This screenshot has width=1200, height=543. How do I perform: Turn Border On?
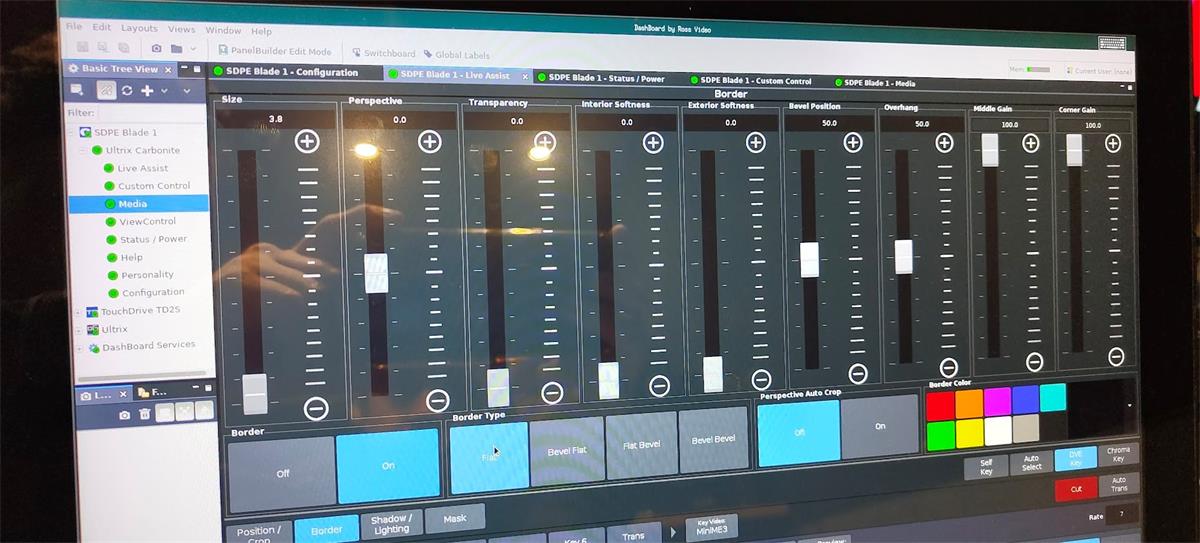pos(388,466)
